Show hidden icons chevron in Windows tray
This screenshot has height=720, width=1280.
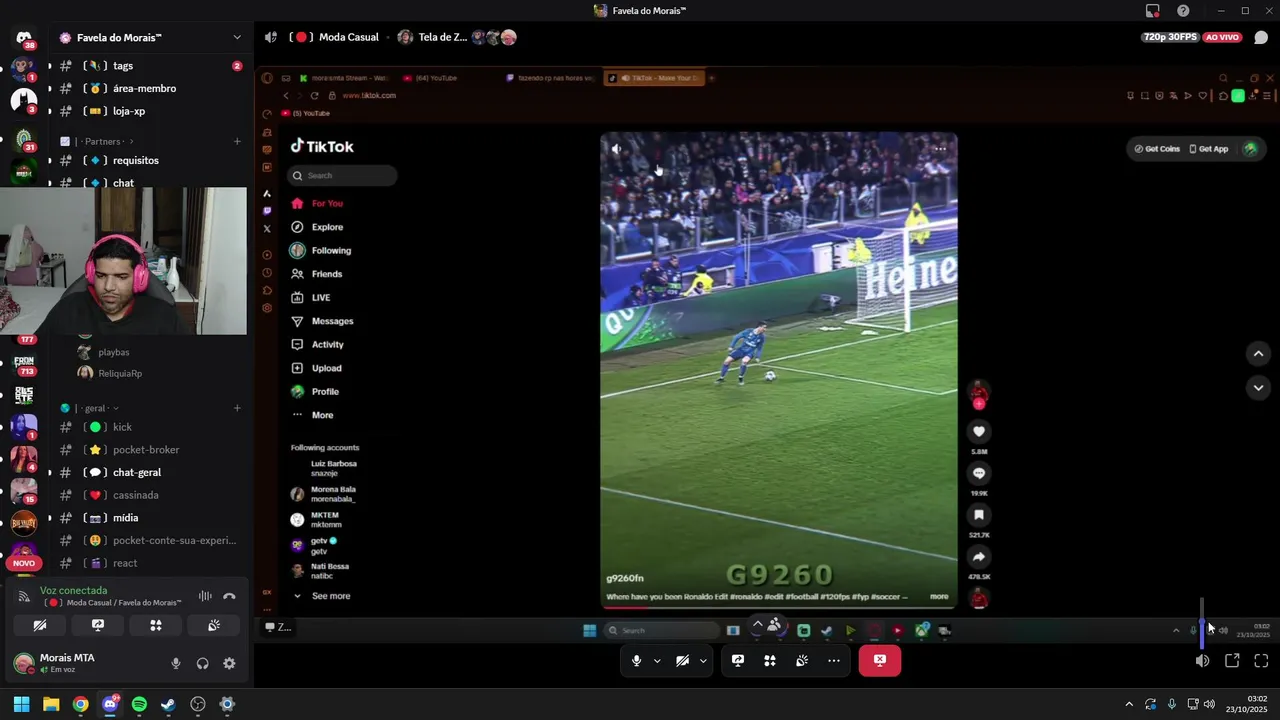[1129, 704]
